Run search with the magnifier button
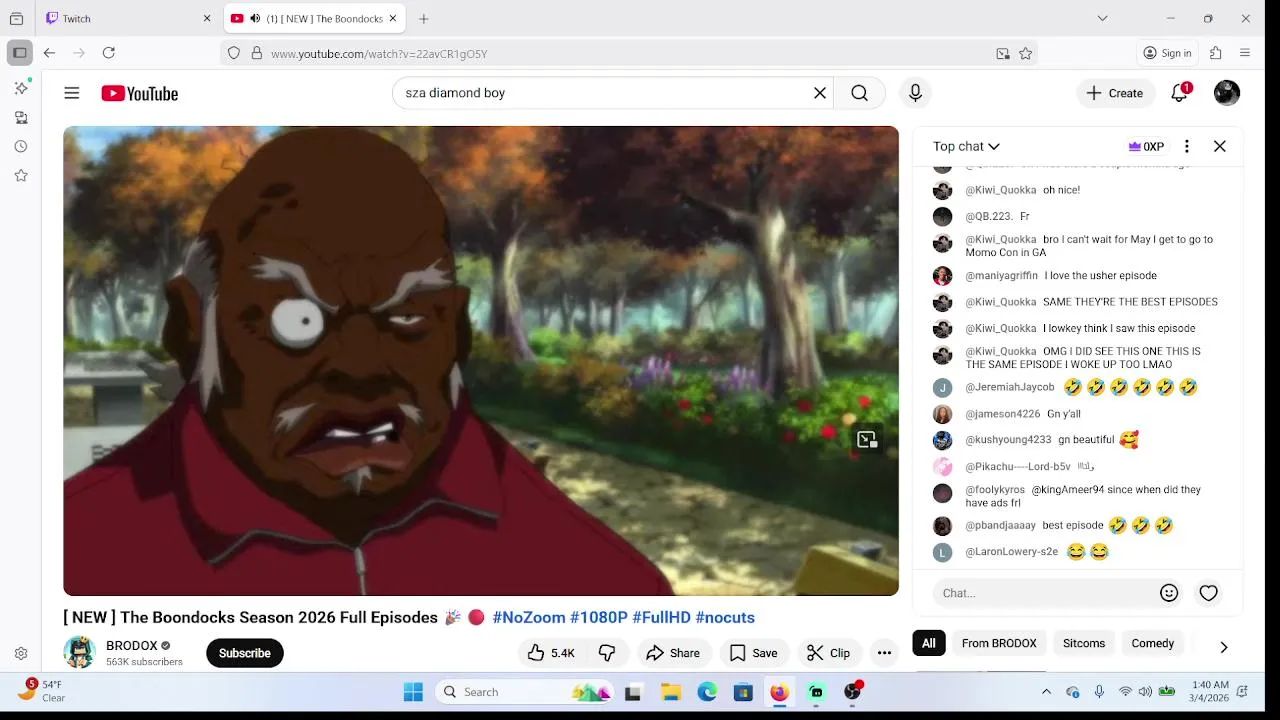Viewport: 1280px width, 720px height. pyautogui.click(x=859, y=93)
